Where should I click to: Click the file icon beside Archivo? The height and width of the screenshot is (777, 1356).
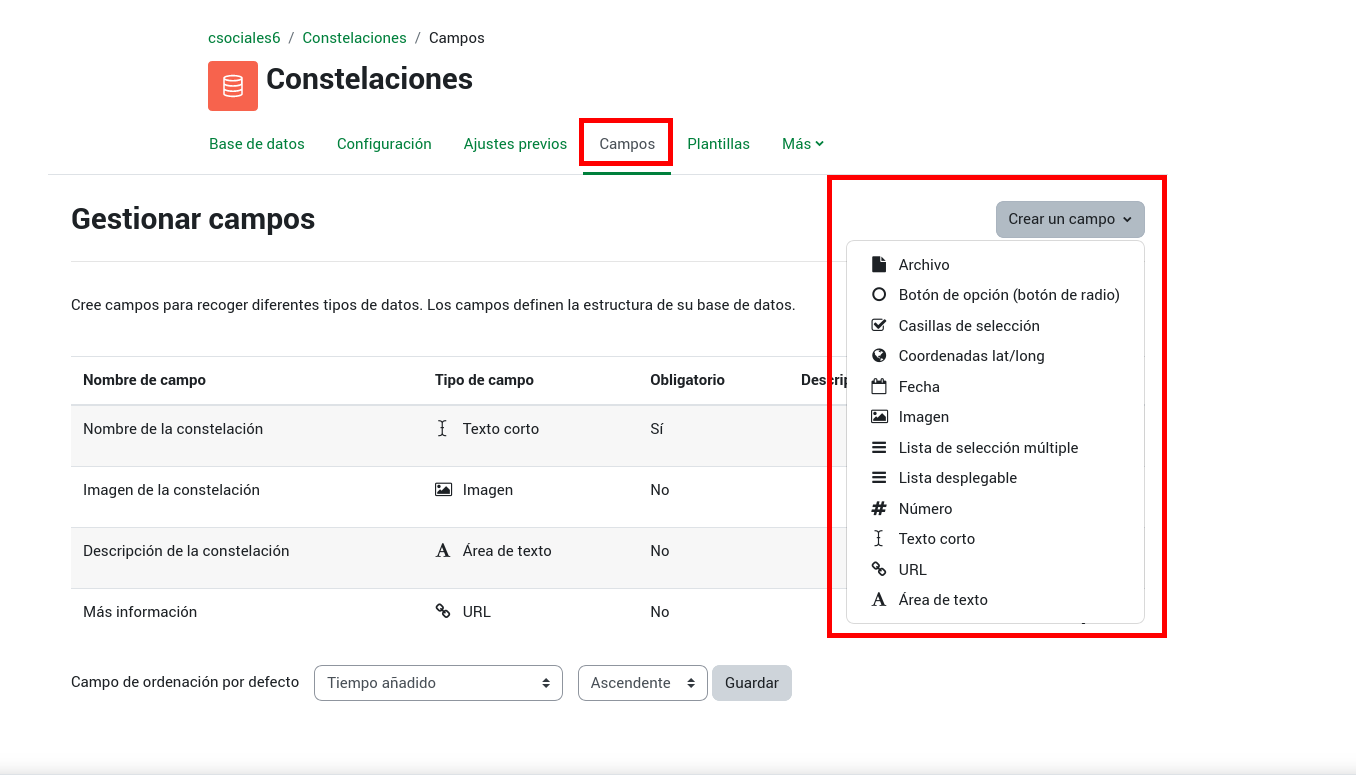click(x=879, y=265)
